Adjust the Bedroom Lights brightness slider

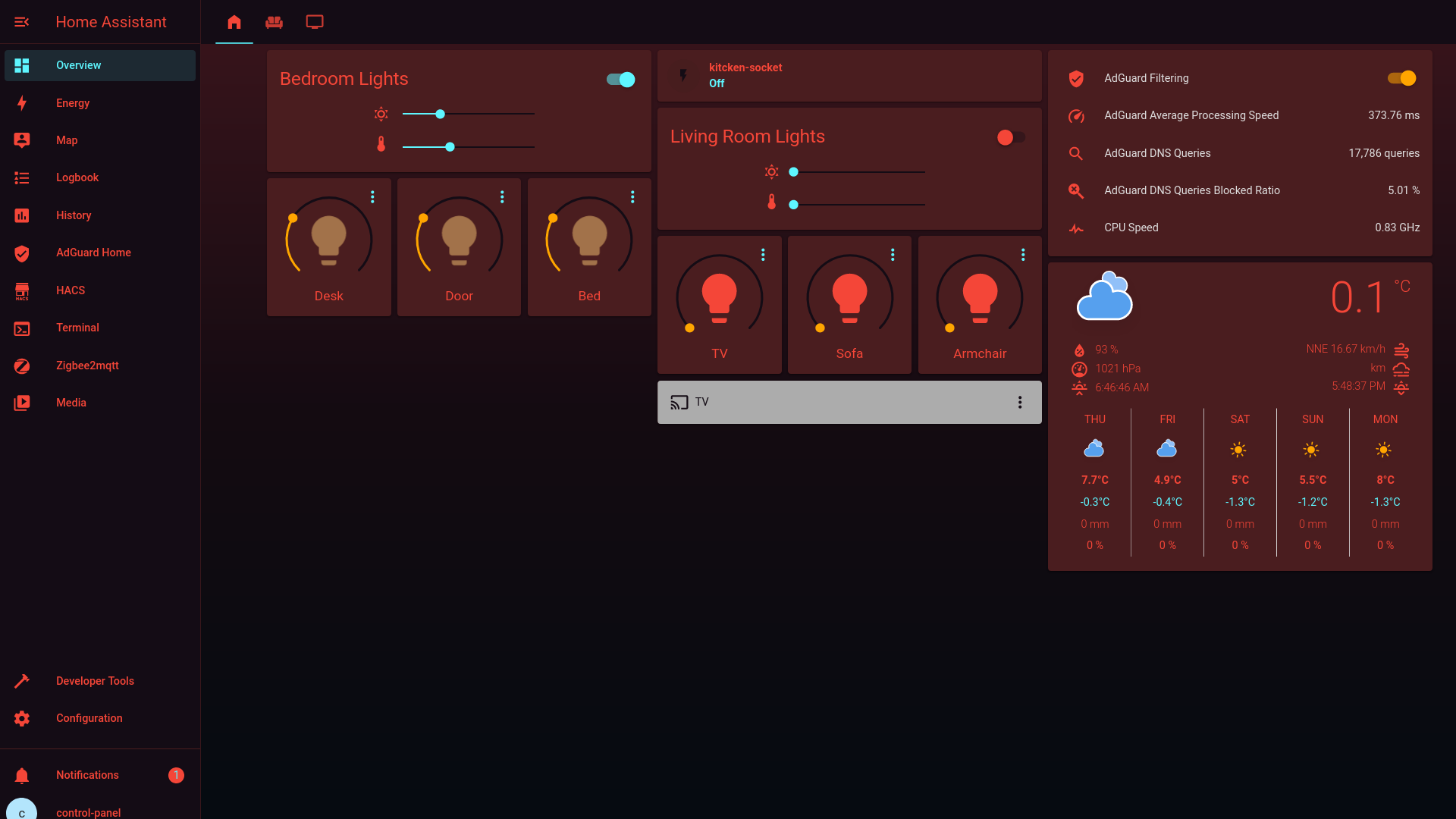tap(440, 114)
